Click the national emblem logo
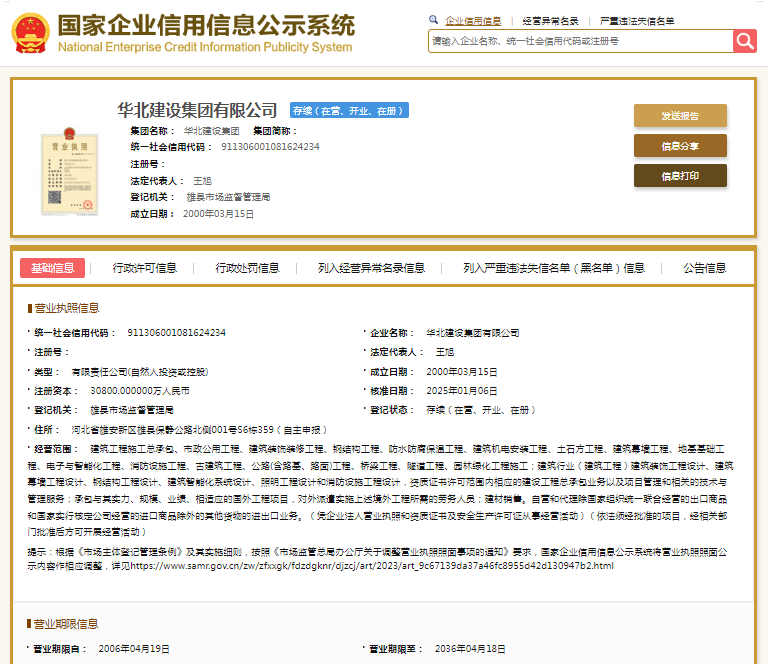 [x=30, y=33]
